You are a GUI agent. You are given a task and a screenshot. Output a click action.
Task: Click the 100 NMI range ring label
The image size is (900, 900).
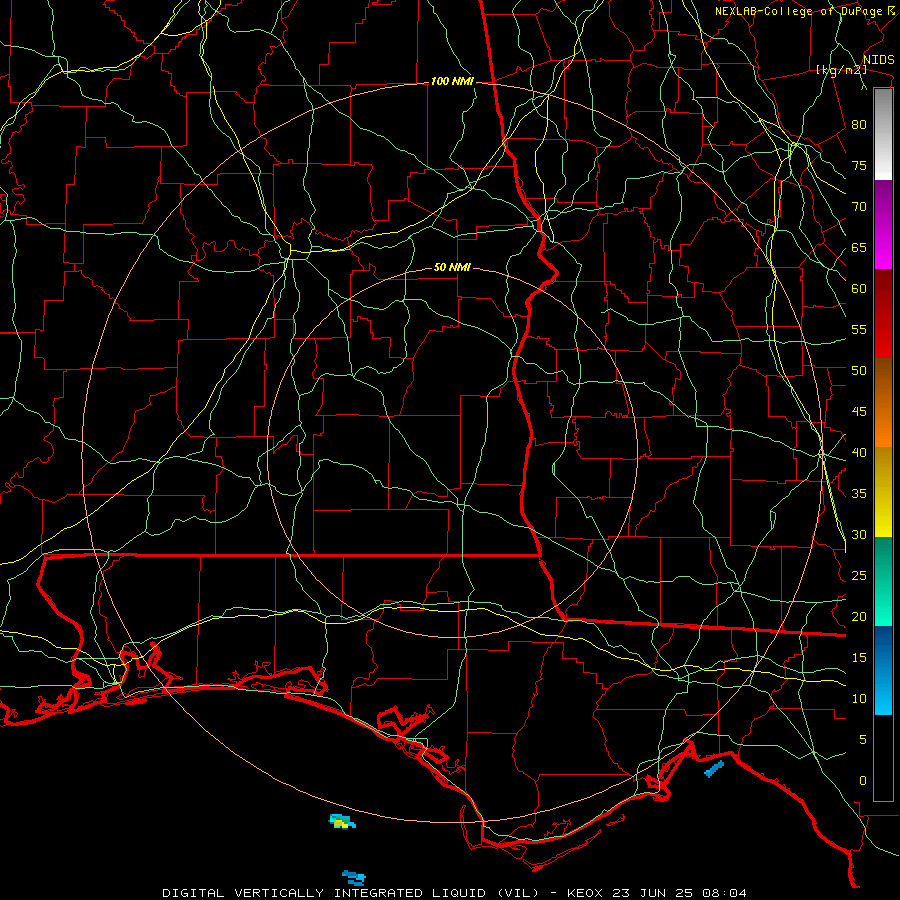(x=452, y=82)
